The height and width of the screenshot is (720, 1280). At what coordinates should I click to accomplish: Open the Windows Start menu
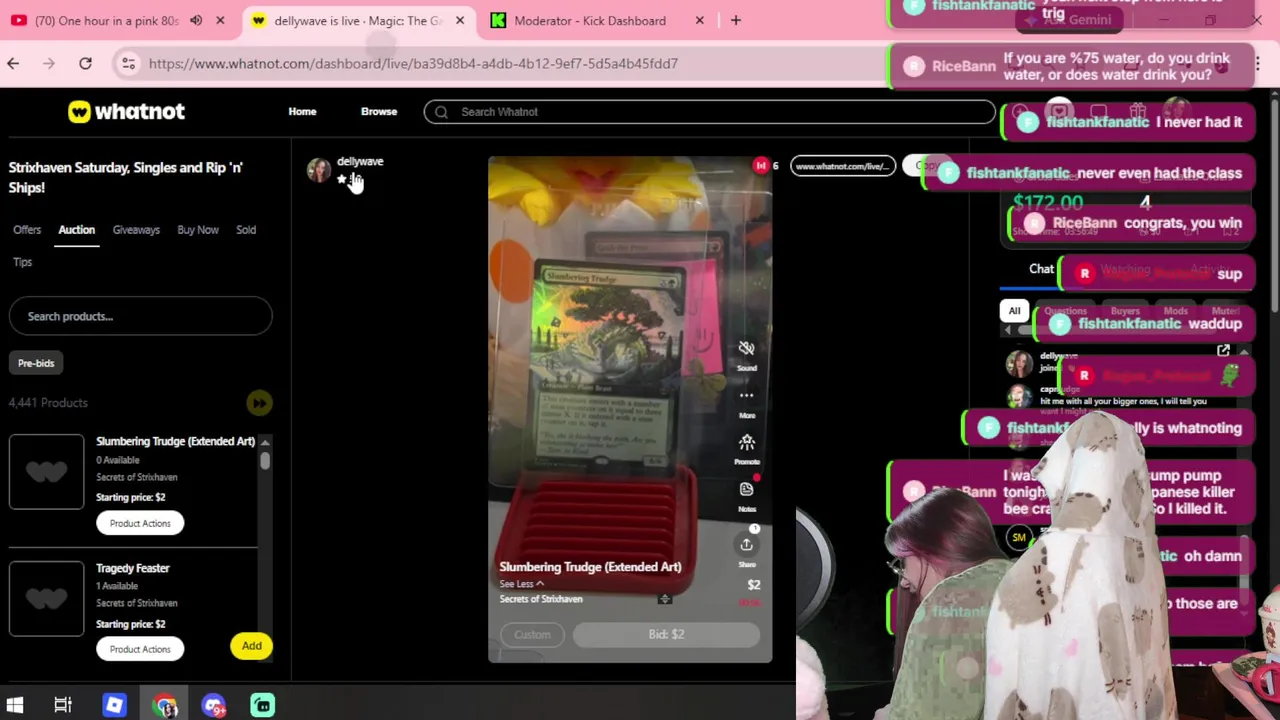point(14,706)
